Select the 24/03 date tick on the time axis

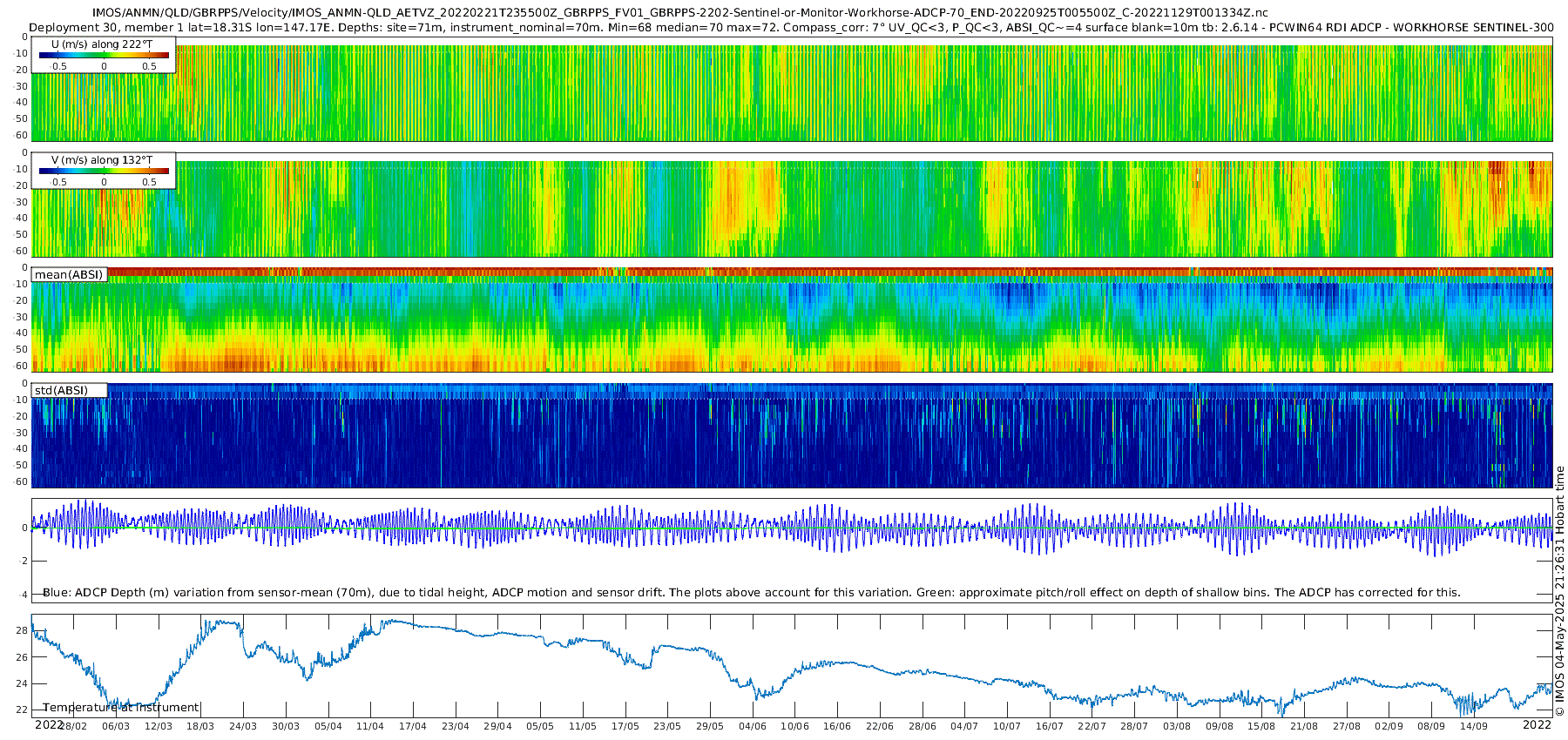(x=243, y=726)
